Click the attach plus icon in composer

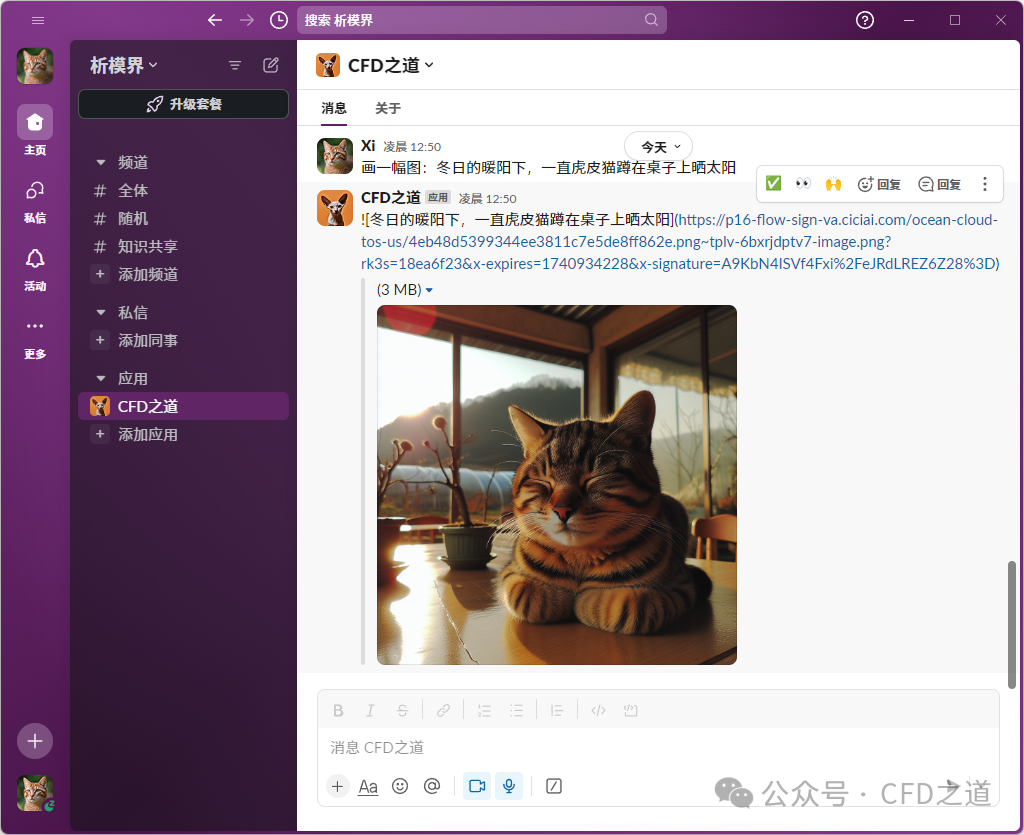click(337, 786)
